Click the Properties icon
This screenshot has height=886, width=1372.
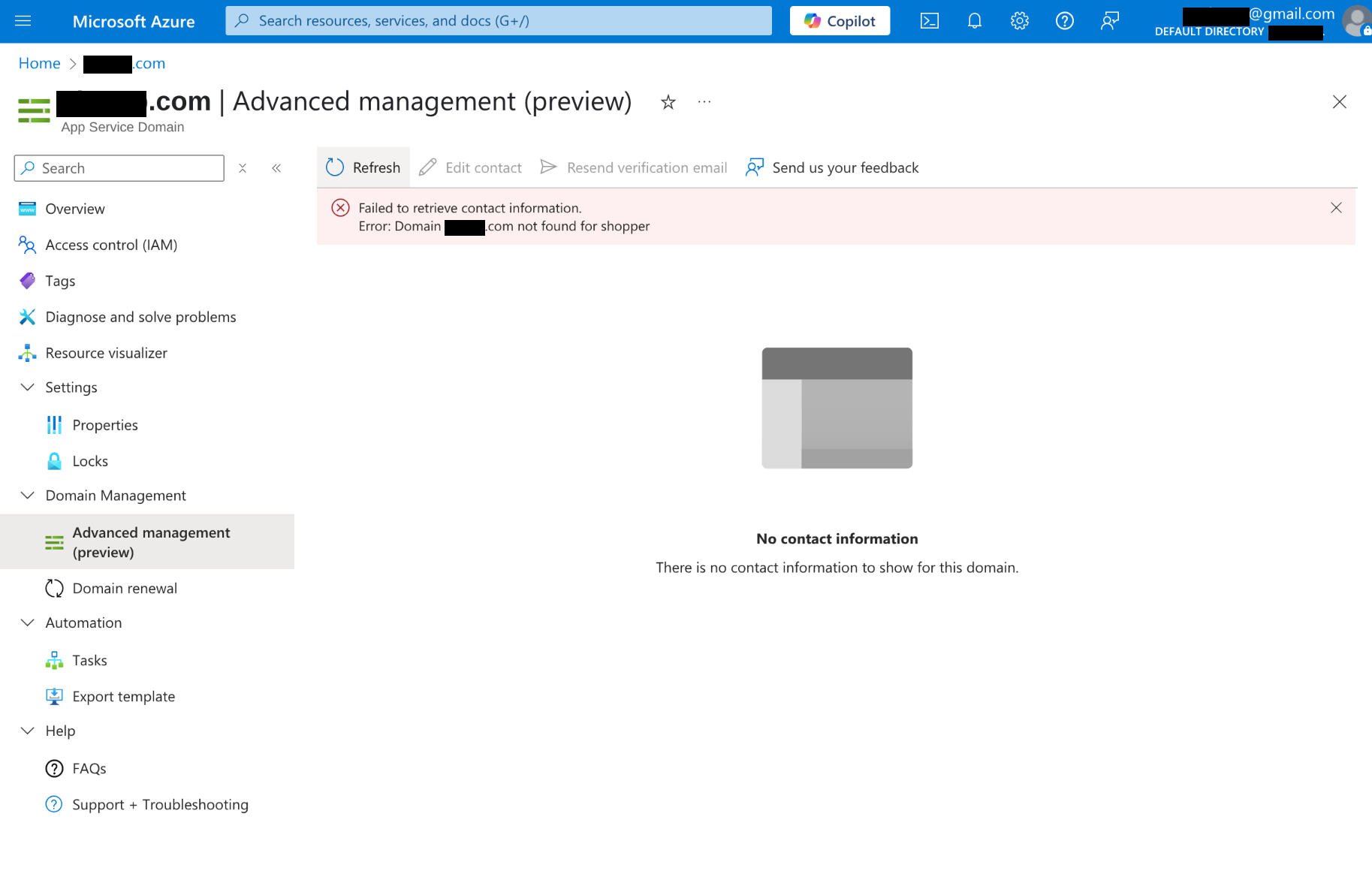(x=54, y=425)
